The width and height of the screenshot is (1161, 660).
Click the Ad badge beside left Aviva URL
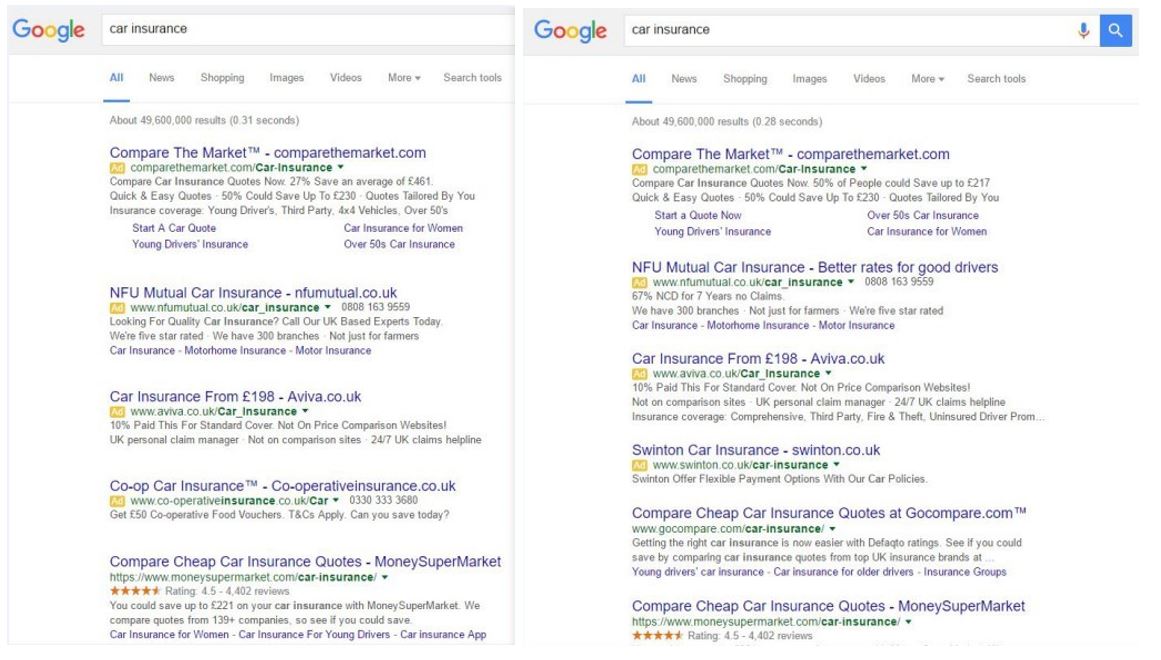coord(117,412)
